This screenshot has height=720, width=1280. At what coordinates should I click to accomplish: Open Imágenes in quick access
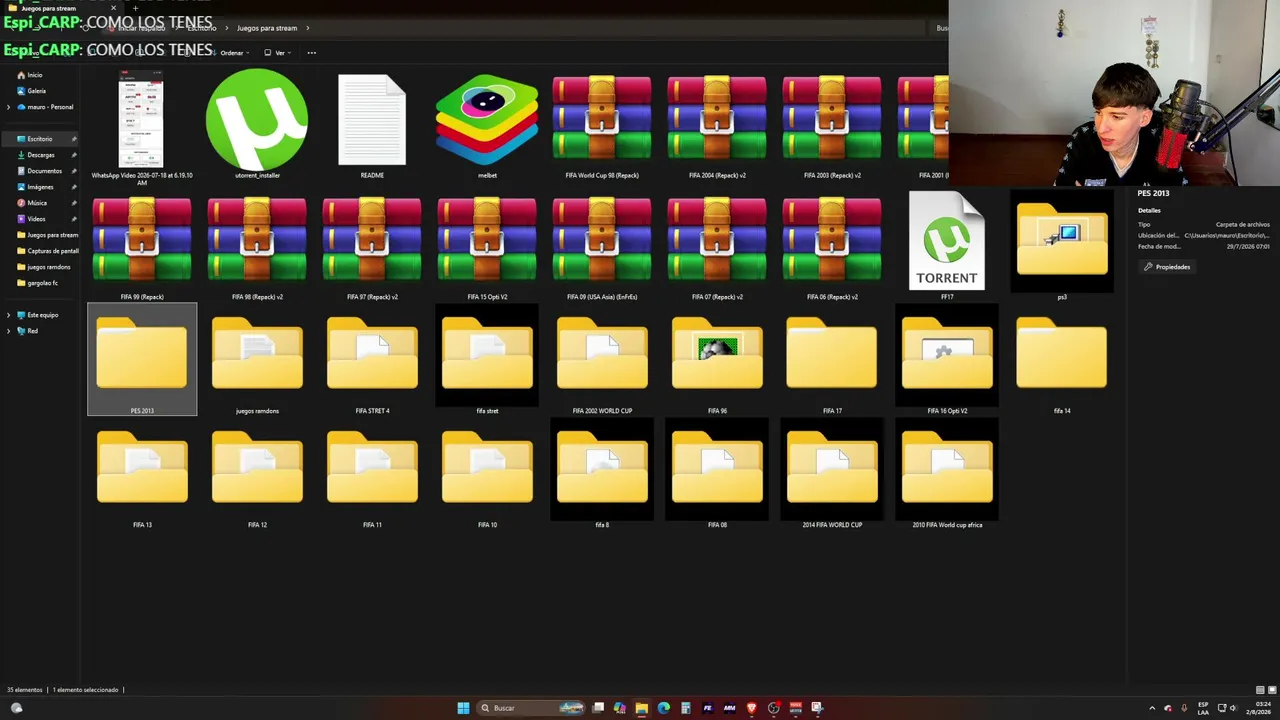[40, 187]
